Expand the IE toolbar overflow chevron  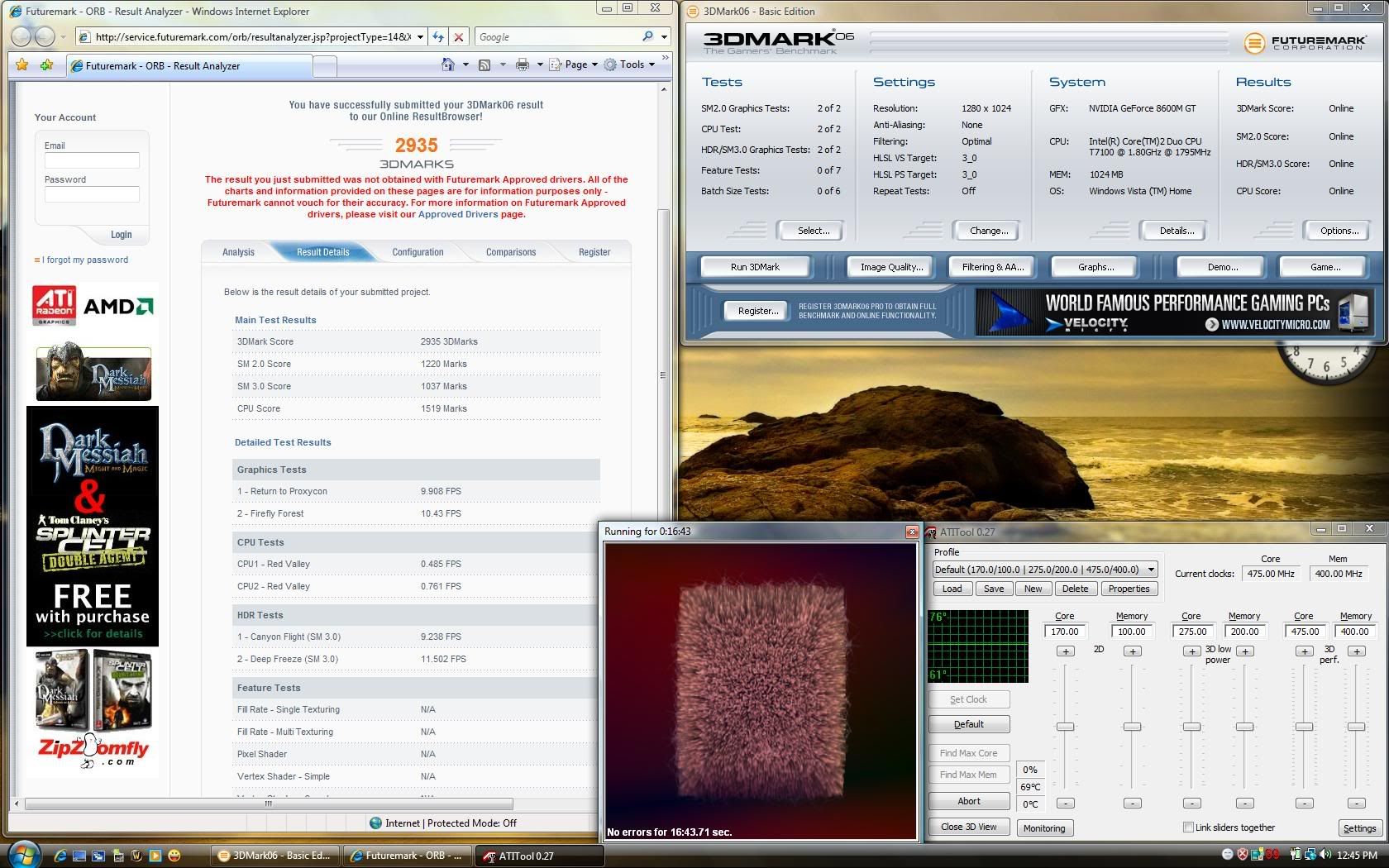pyautogui.click(x=666, y=60)
